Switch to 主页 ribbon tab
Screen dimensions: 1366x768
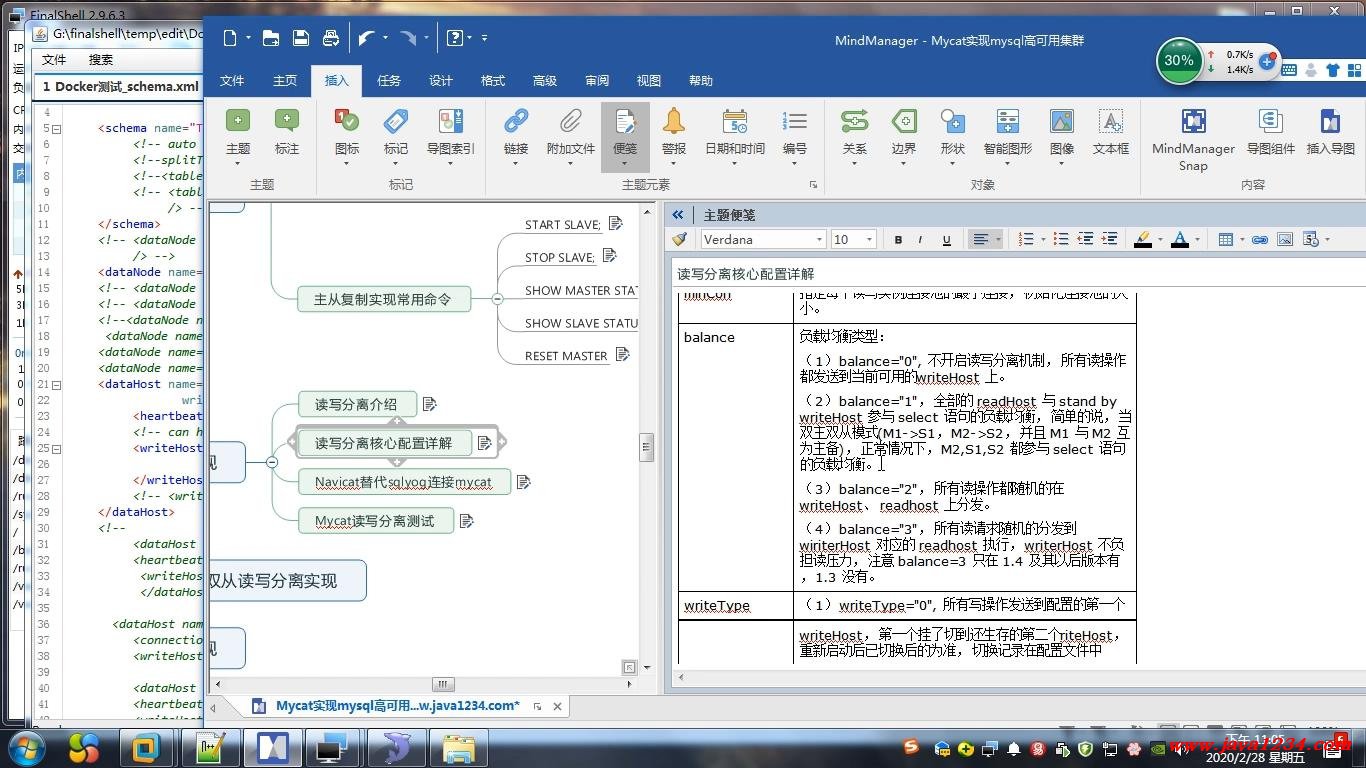285,81
